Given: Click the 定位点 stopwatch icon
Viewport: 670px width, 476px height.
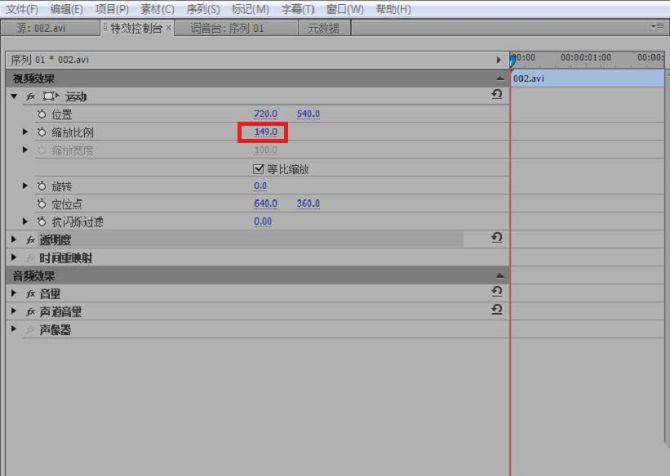Looking at the screenshot, I should pyautogui.click(x=41, y=204).
